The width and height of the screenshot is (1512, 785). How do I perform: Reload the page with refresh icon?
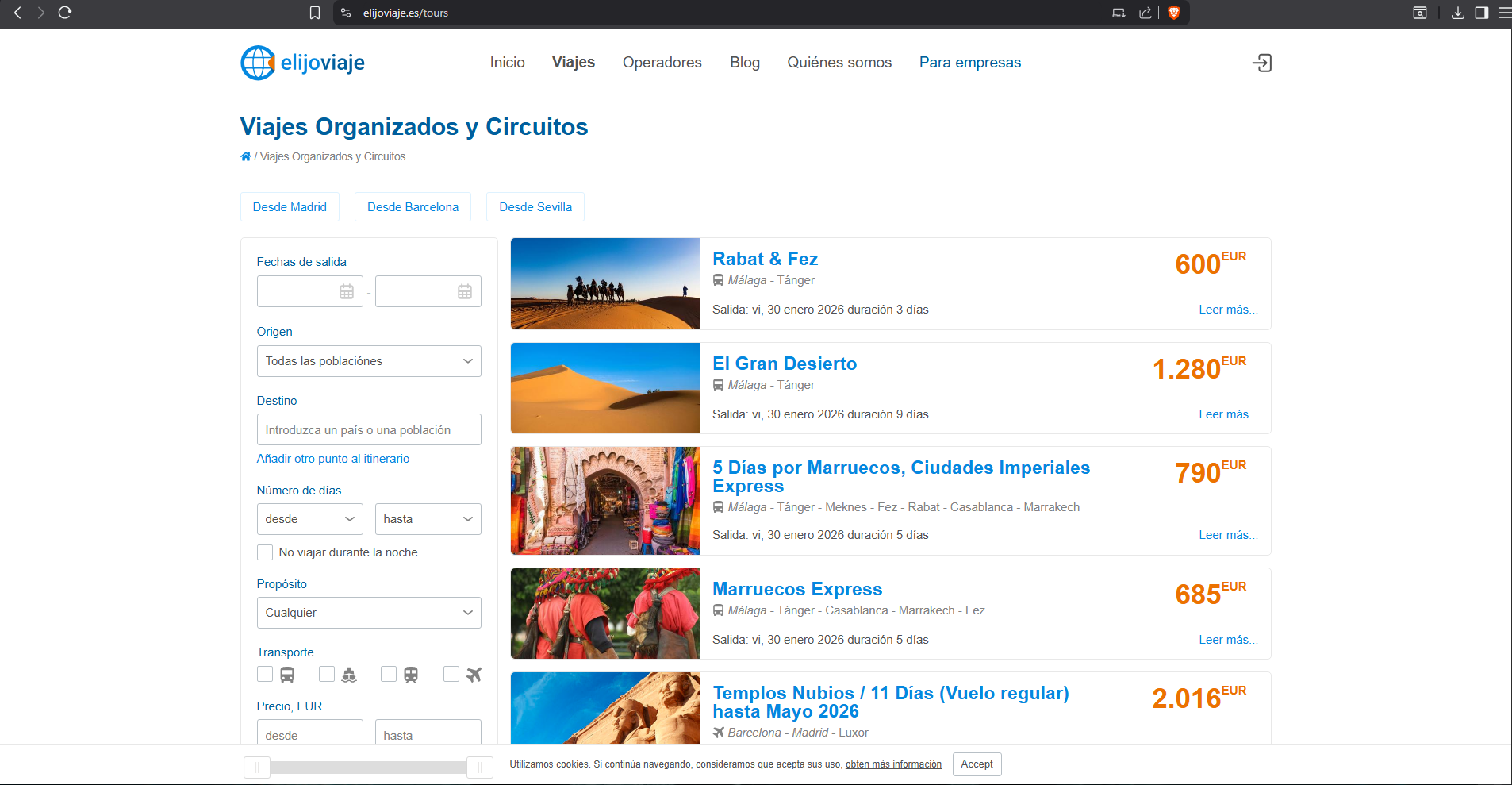pos(65,13)
